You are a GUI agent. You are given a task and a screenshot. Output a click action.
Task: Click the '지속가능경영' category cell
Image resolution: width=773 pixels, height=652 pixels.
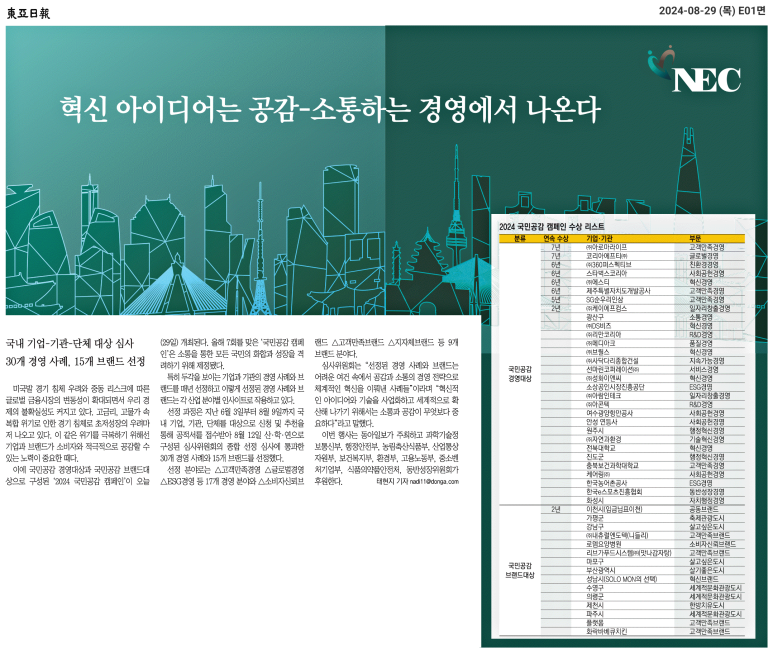pyautogui.click(x=706, y=361)
